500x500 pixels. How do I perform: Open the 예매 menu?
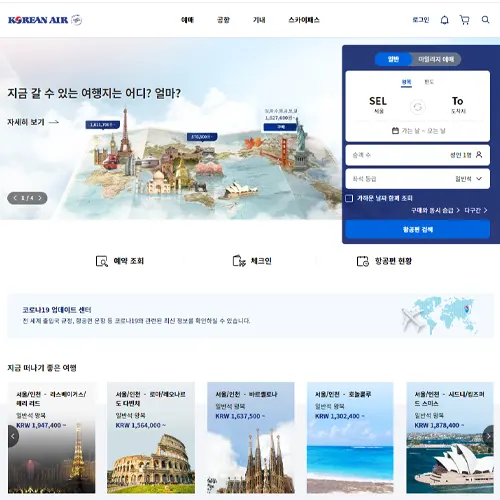coord(187,20)
